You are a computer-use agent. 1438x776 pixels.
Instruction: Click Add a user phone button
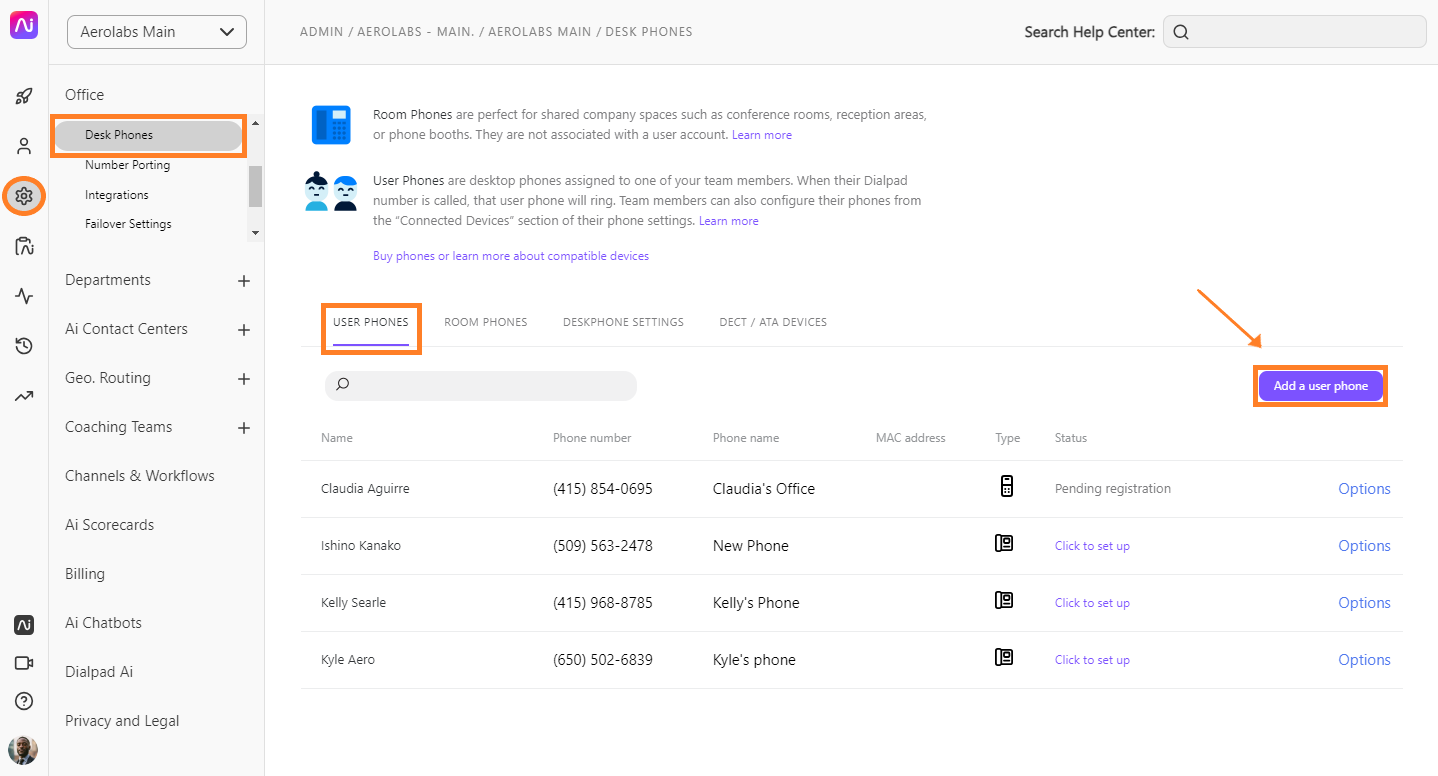pos(1320,386)
